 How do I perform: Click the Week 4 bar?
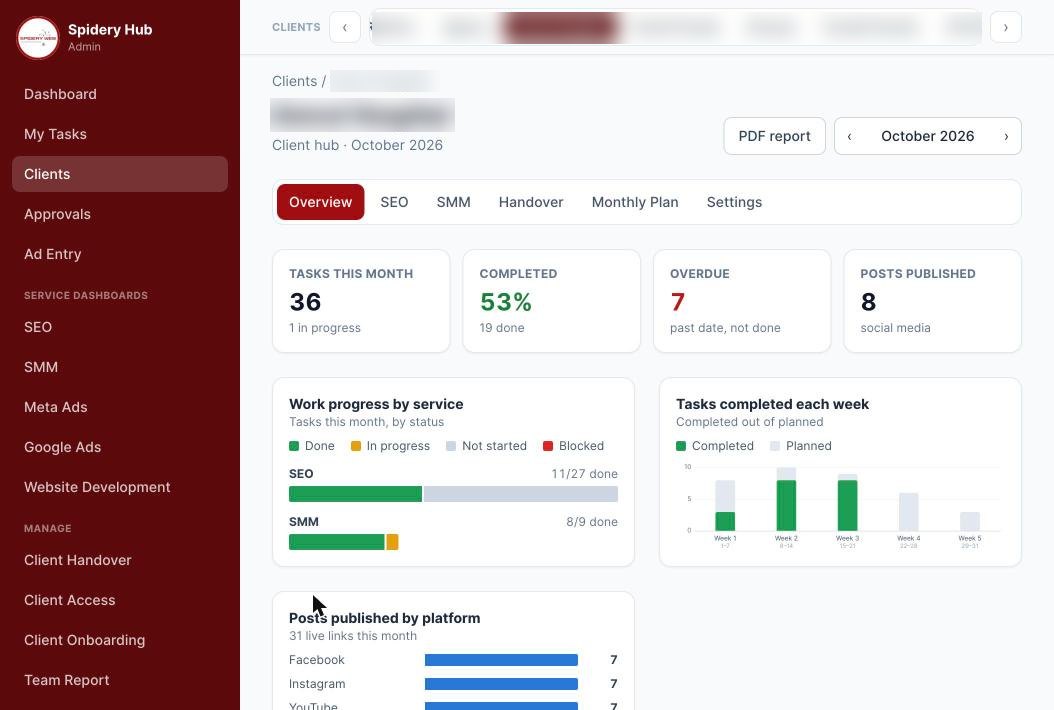click(x=908, y=512)
